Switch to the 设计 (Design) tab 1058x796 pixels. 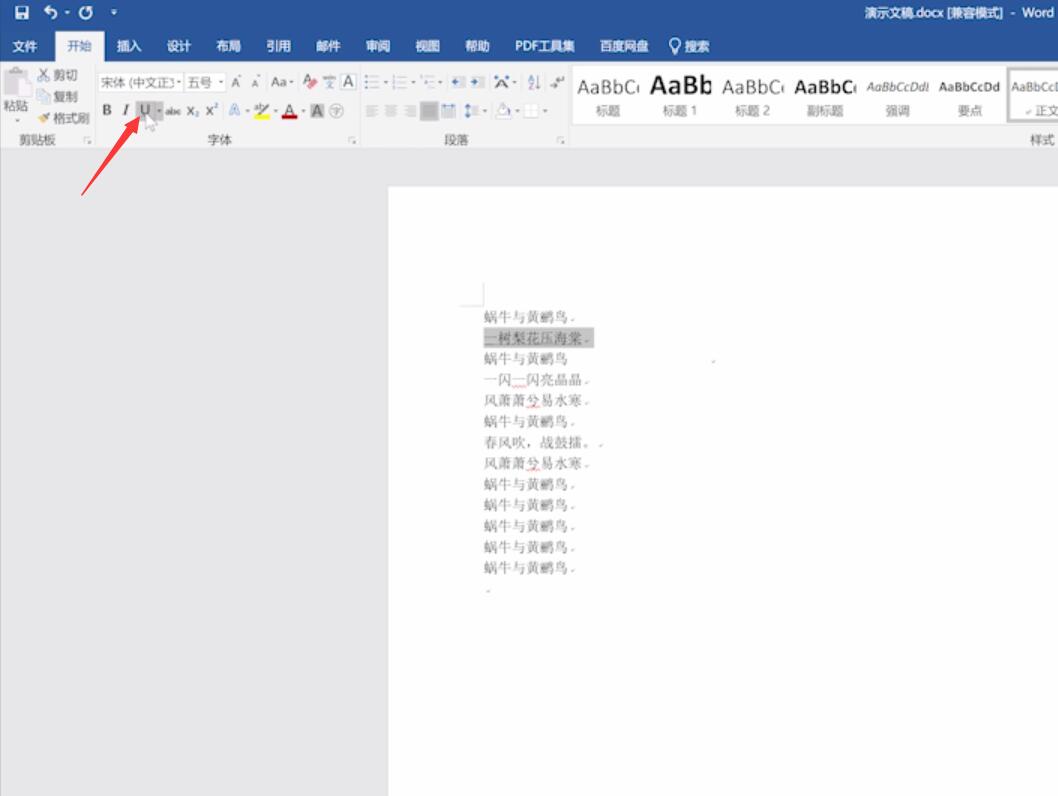point(179,46)
